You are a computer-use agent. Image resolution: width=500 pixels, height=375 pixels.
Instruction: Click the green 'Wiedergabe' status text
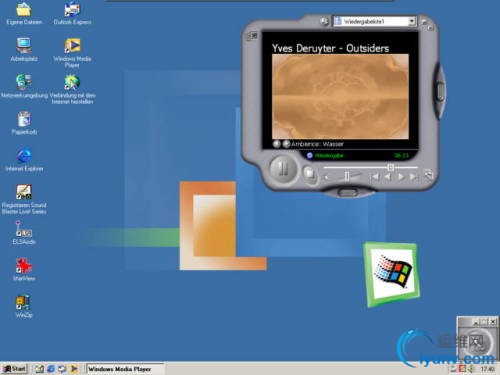[x=329, y=156]
